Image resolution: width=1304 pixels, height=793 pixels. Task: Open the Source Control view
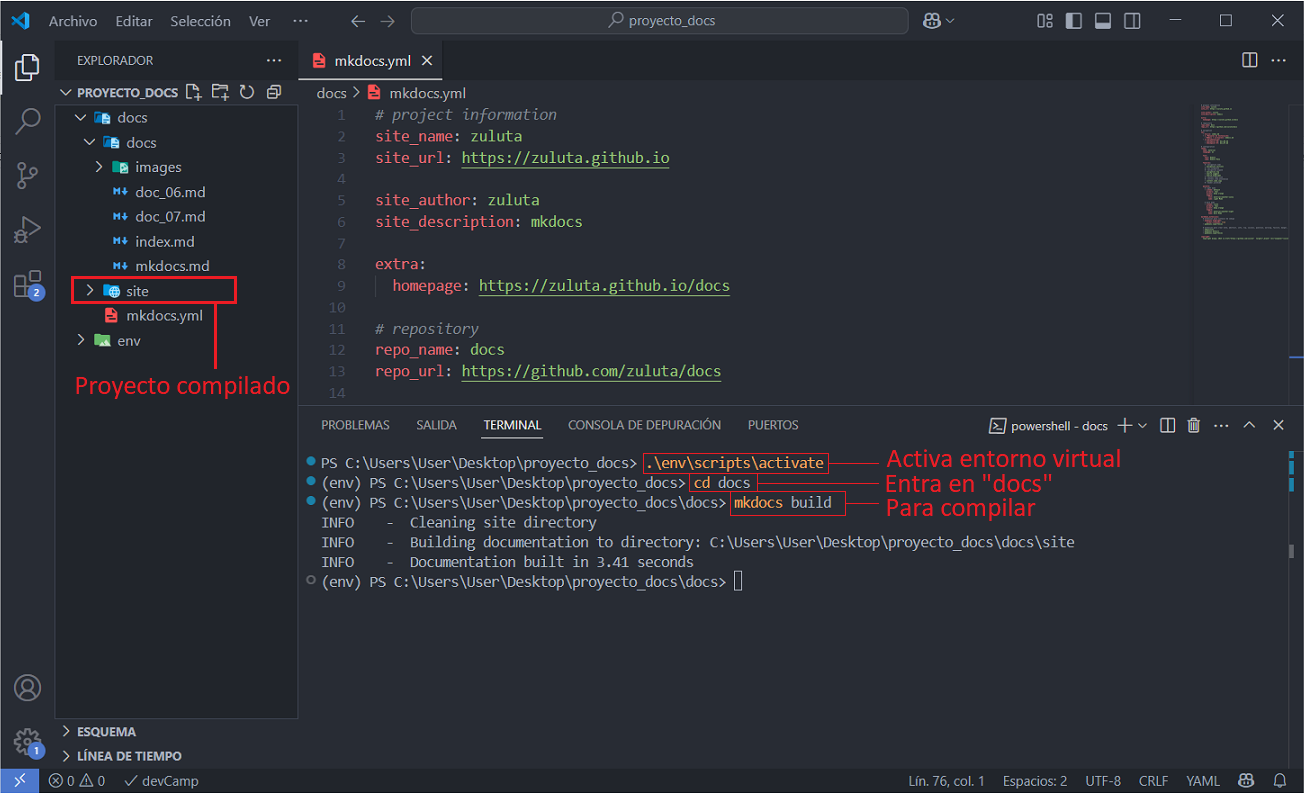[x=27, y=176]
